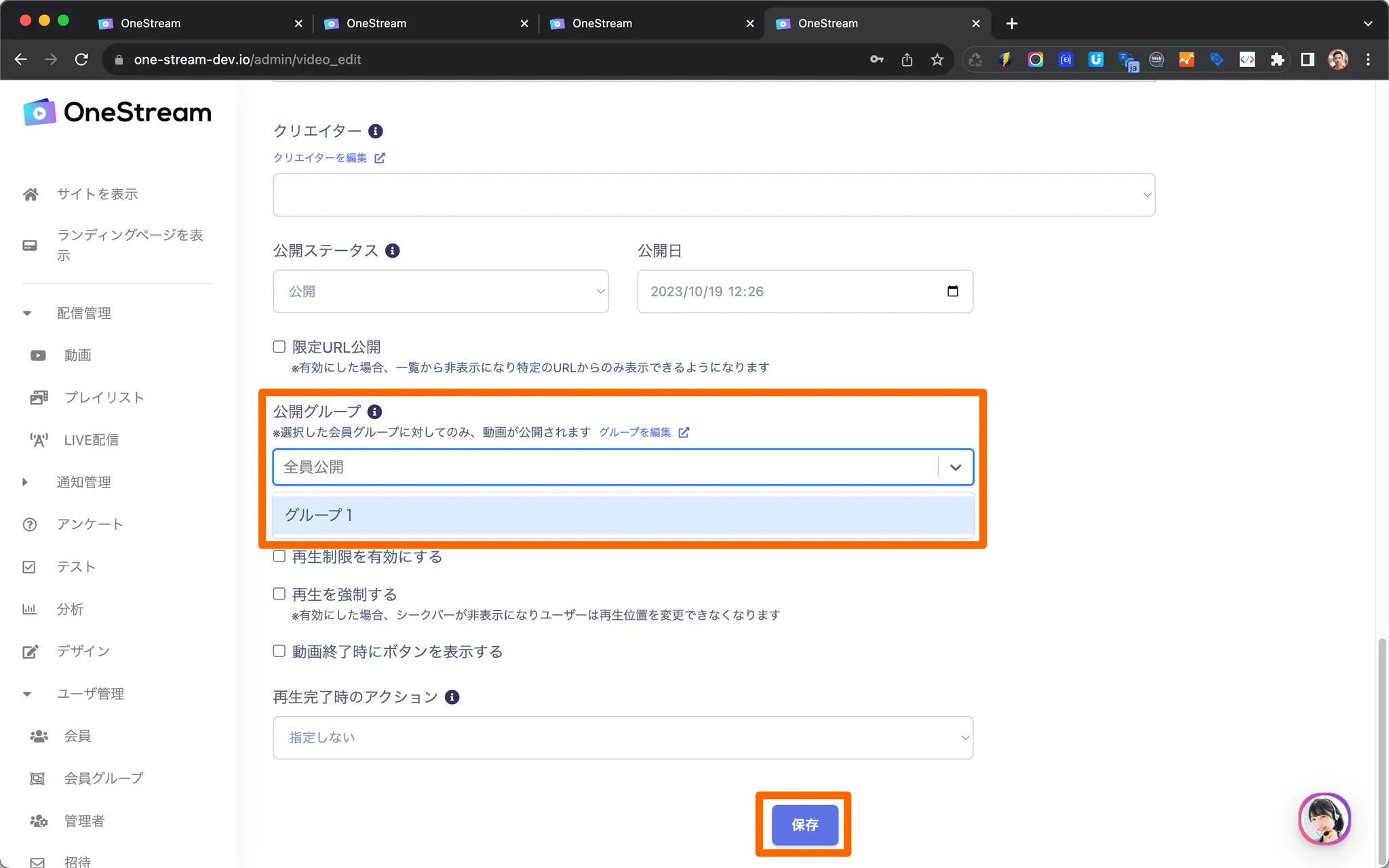
Task: Click info icon next to 公開ステータス
Action: tap(392, 251)
